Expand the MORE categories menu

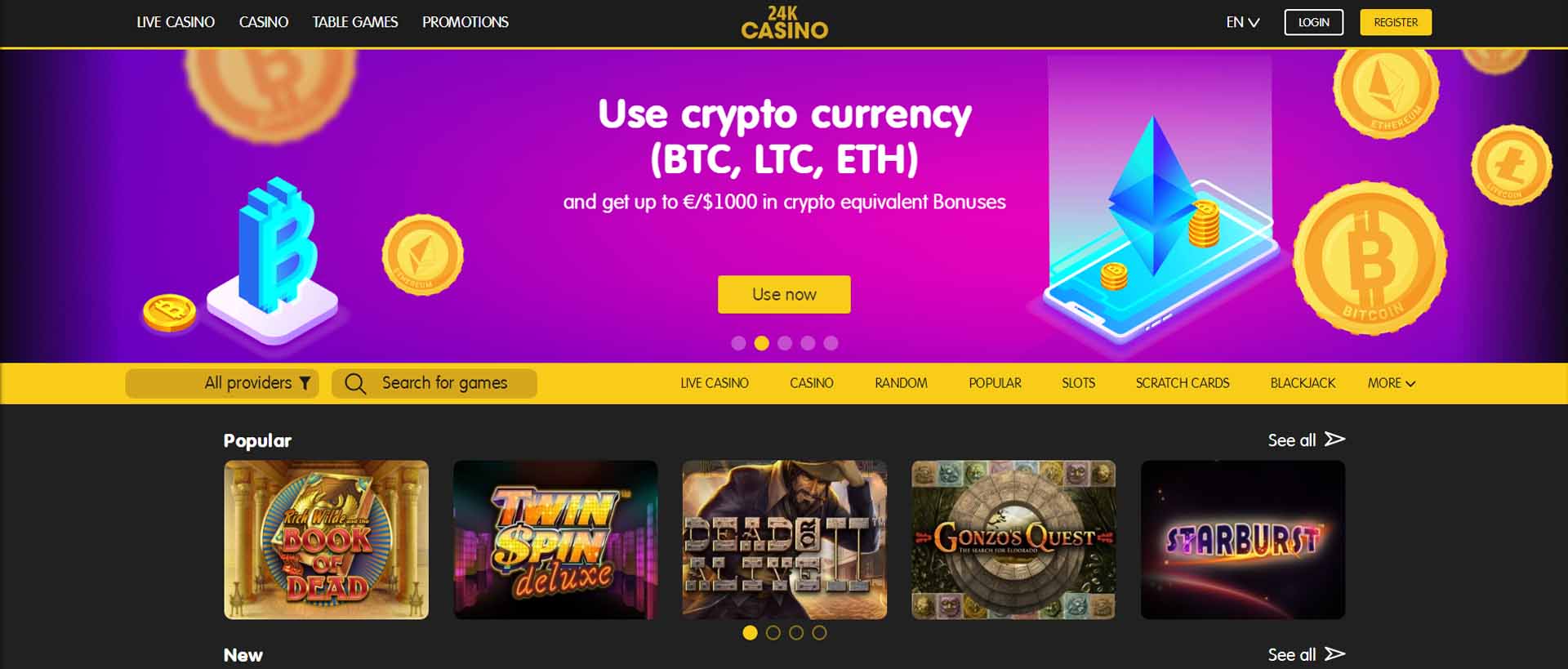[1391, 383]
